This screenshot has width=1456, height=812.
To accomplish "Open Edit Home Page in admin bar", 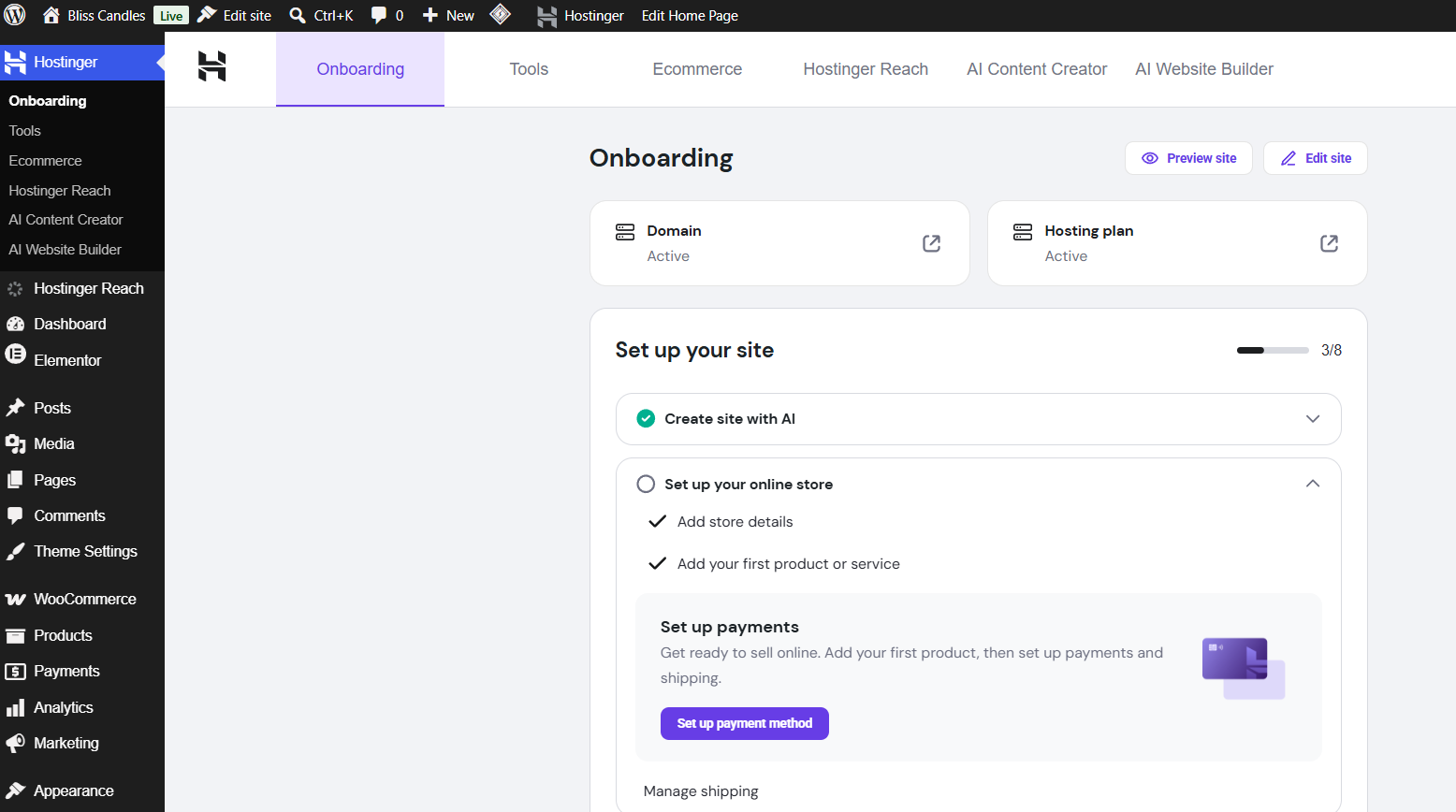I will 690,15.
